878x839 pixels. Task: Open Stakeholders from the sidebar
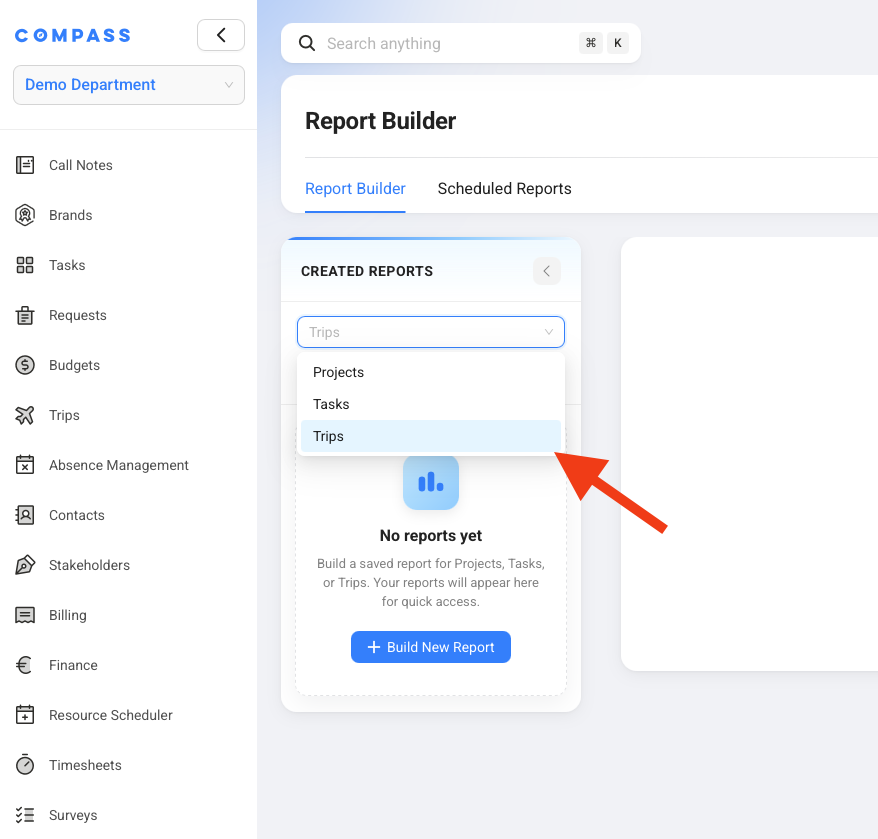click(90, 565)
